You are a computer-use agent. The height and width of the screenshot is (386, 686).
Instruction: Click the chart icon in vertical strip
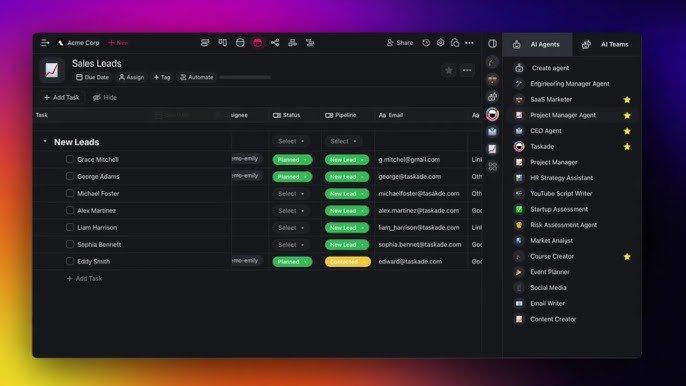pyautogui.click(x=492, y=149)
